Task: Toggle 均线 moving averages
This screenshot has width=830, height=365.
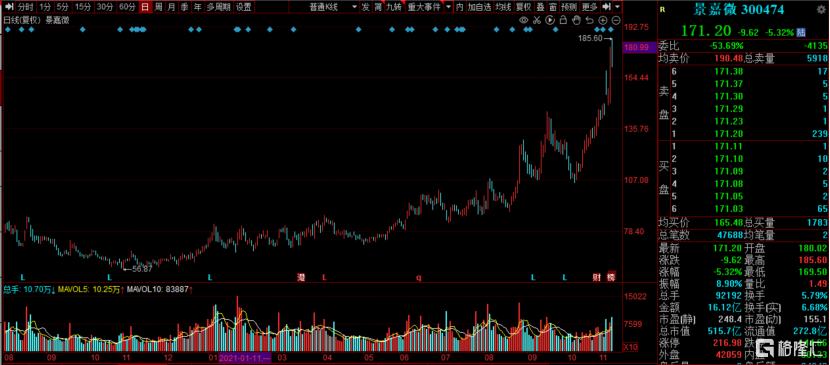Action: (503, 7)
